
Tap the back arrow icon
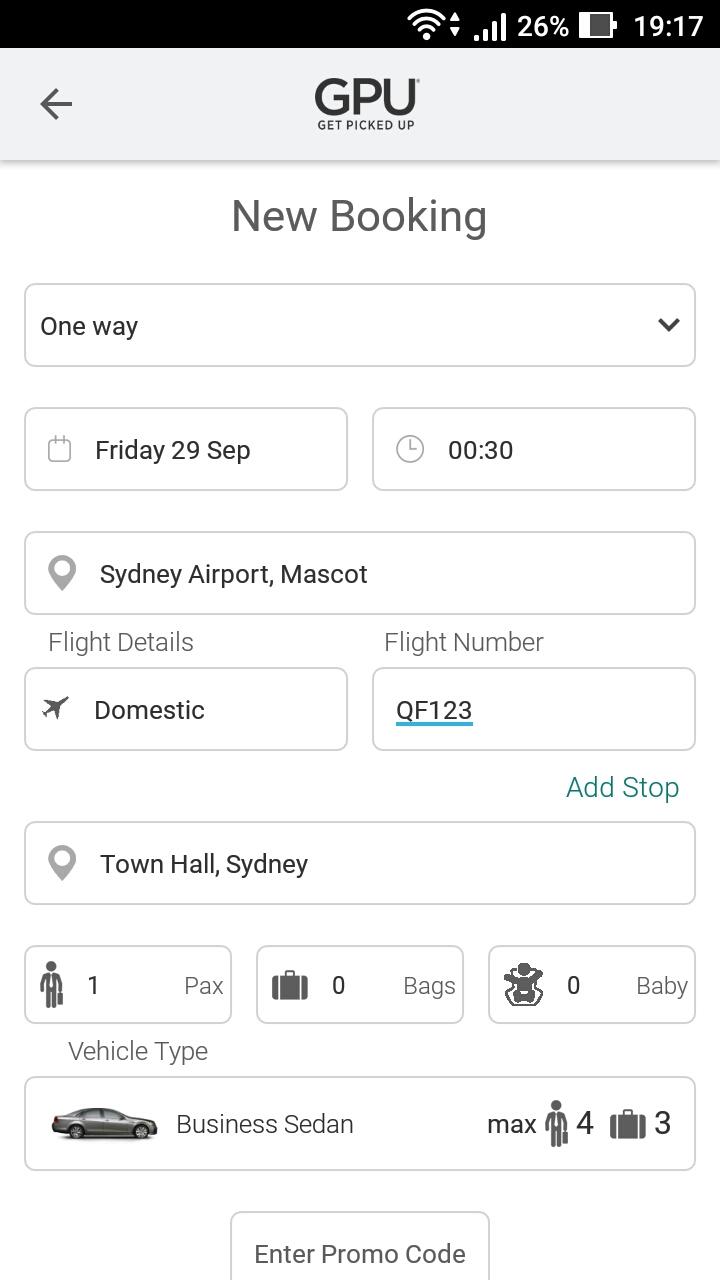tap(56, 104)
